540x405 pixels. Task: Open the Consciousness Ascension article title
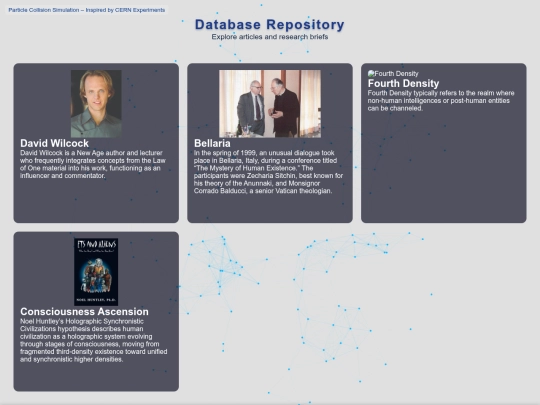84,312
